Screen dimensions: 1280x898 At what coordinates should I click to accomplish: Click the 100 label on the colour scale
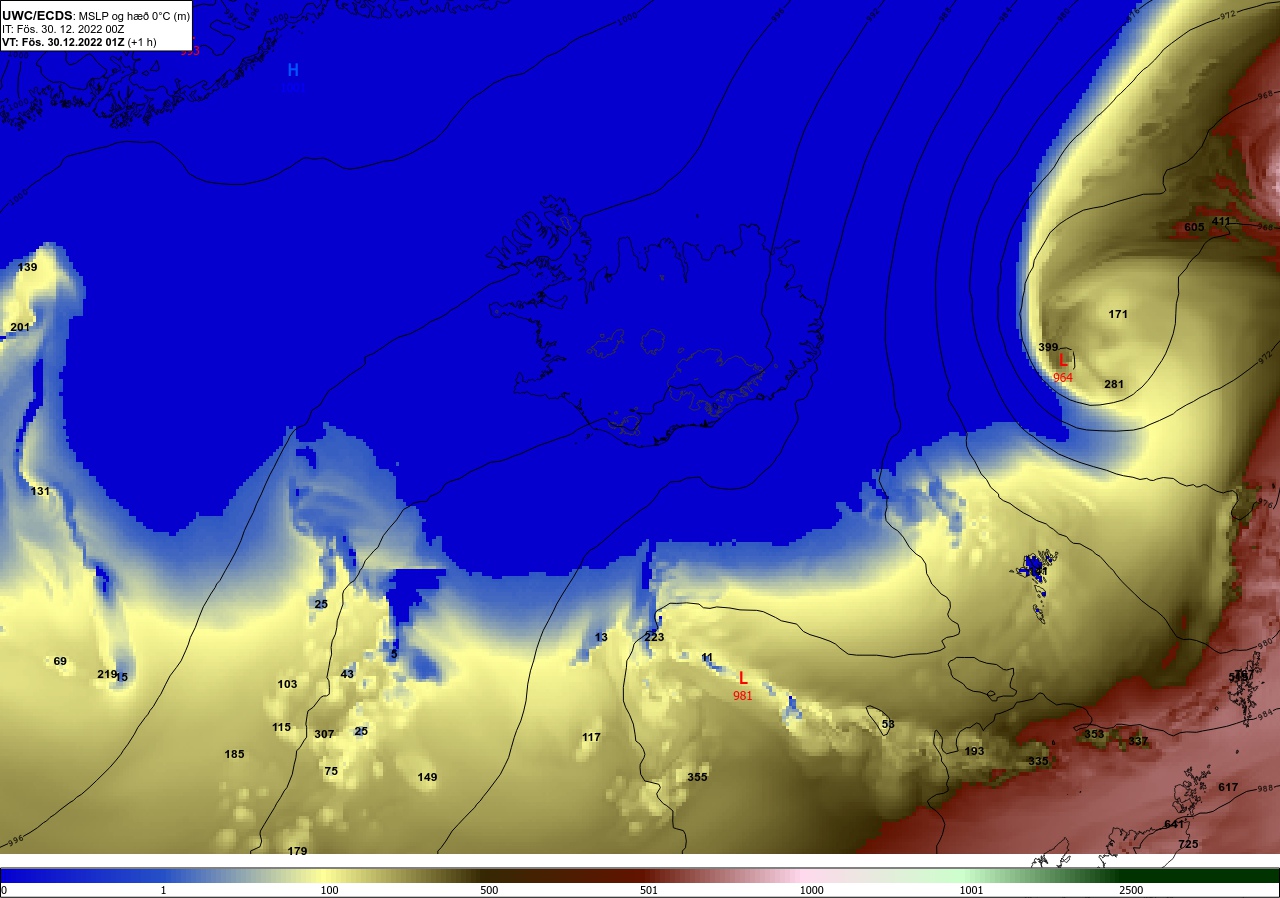click(329, 890)
